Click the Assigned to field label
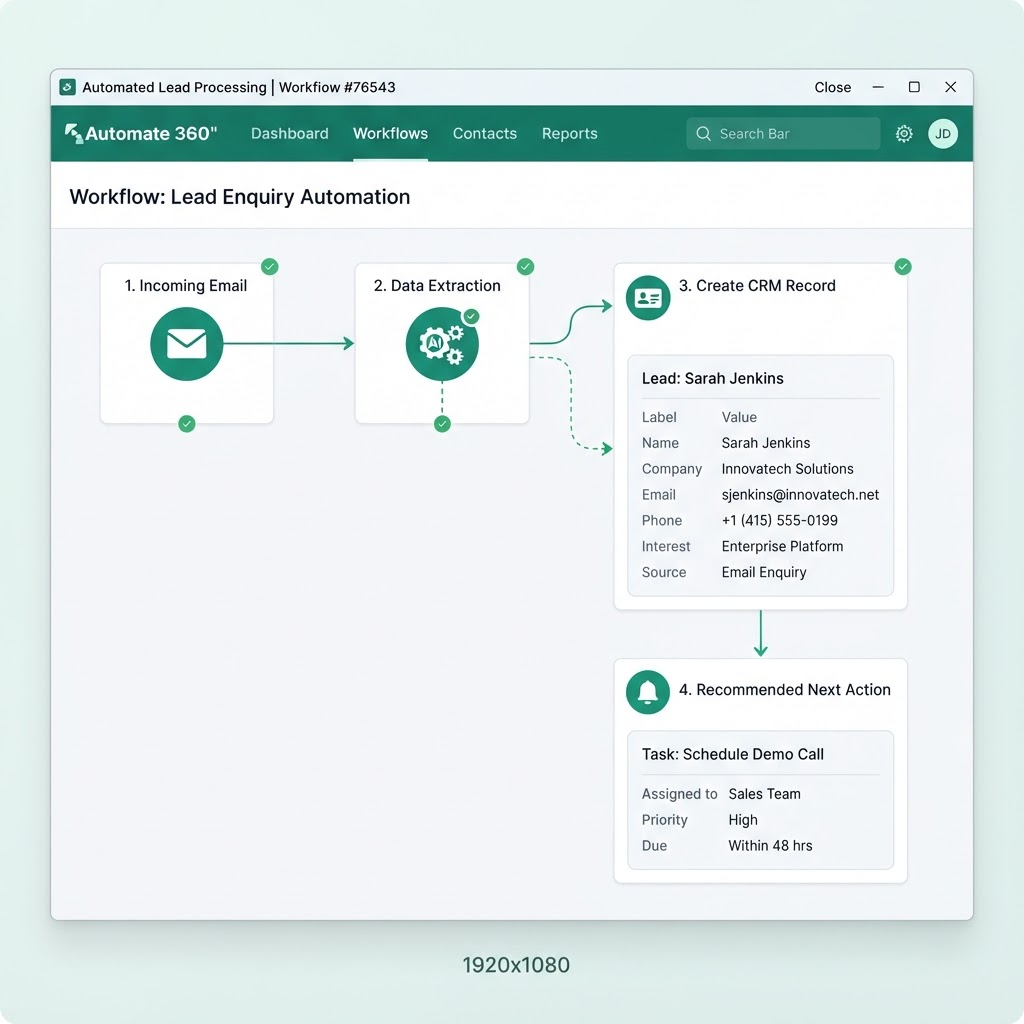The image size is (1024, 1024). (x=679, y=794)
